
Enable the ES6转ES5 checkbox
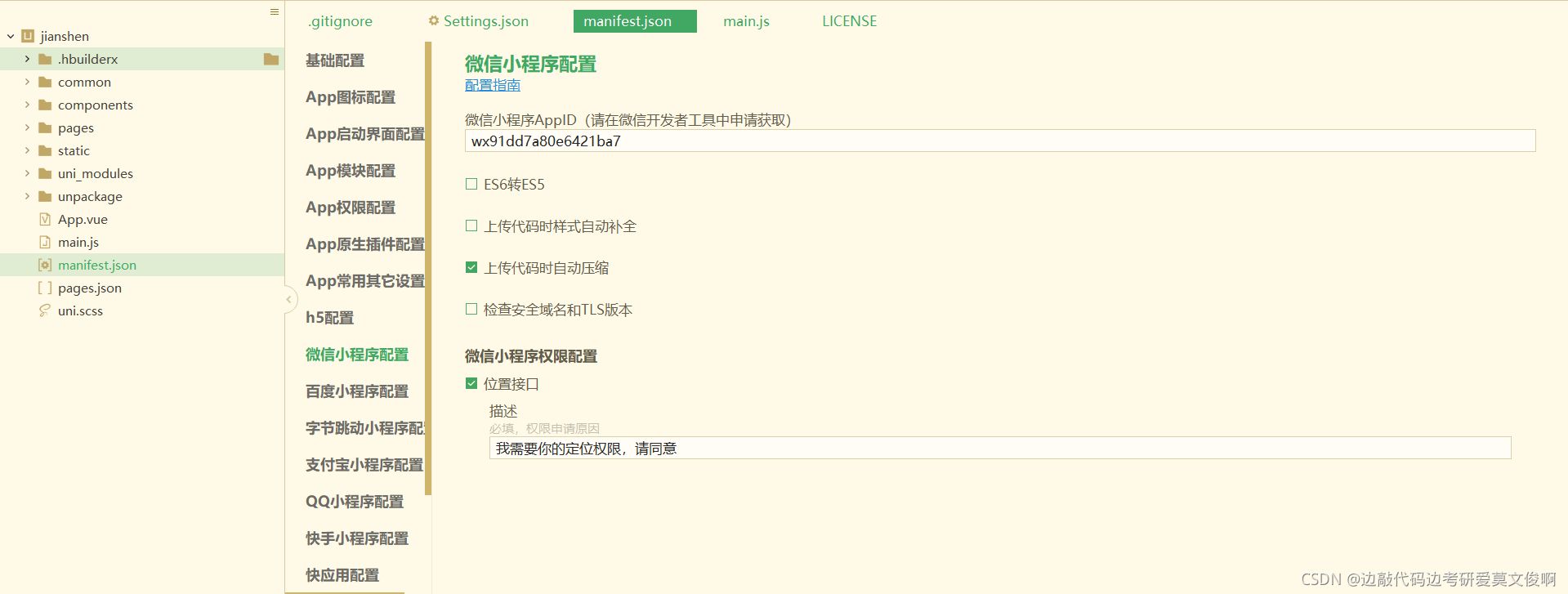click(471, 184)
